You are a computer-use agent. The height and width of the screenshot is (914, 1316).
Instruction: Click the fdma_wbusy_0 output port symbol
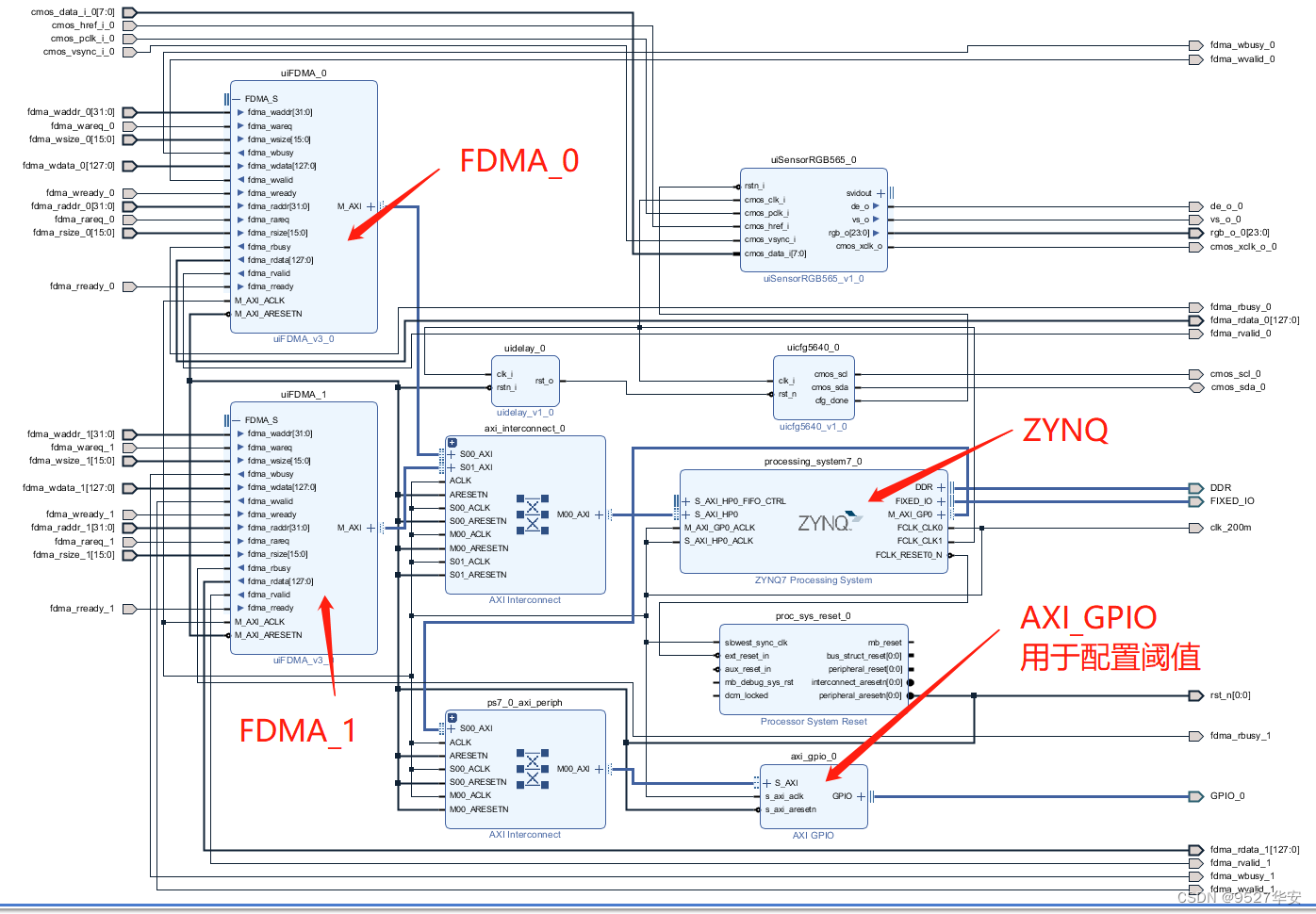tap(1195, 45)
